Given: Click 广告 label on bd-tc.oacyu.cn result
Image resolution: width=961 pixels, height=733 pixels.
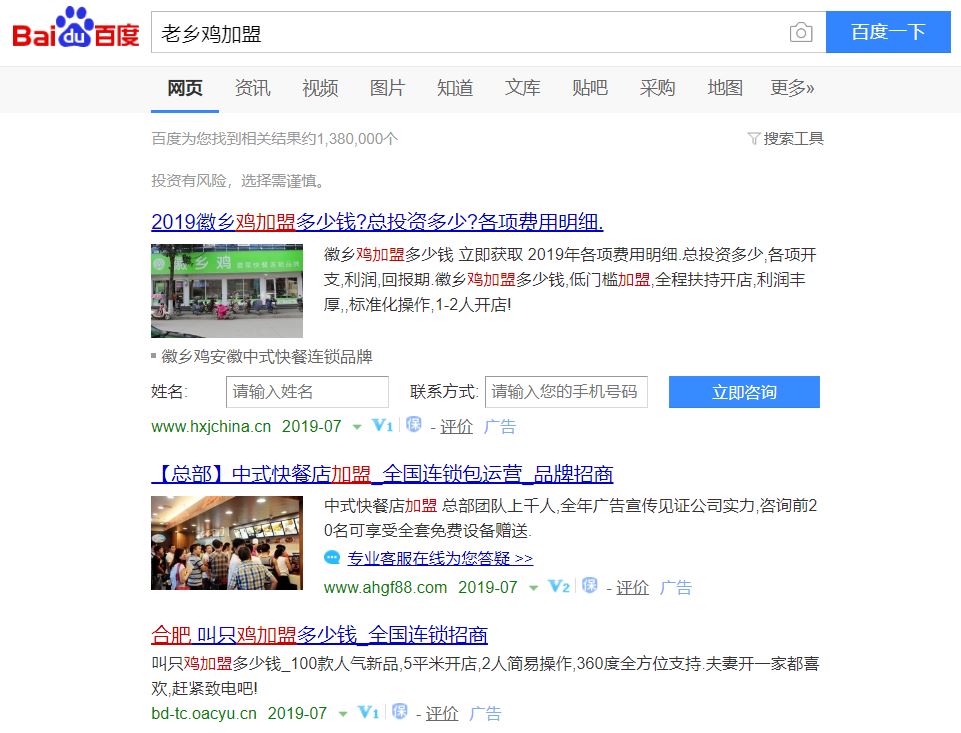Looking at the screenshot, I should coord(485,713).
